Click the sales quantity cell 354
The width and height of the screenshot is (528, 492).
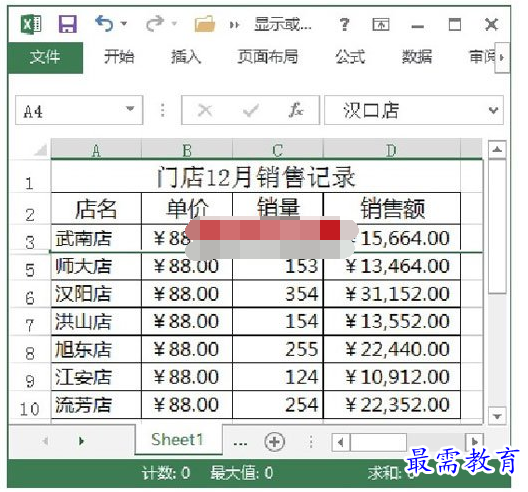[277, 294]
